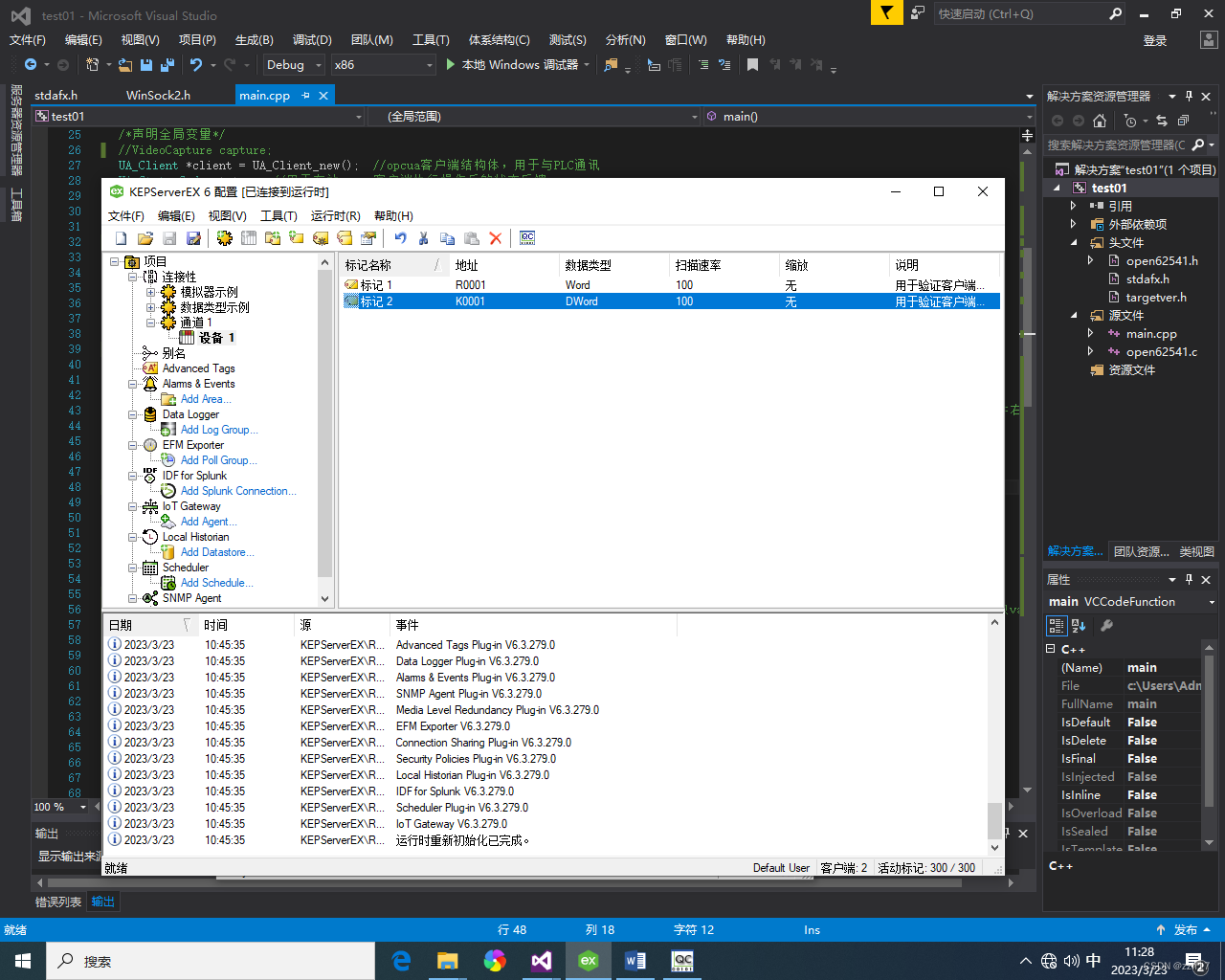Start debugging with green play arrow
The height and width of the screenshot is (980, 1225).
tap(451, 64)
